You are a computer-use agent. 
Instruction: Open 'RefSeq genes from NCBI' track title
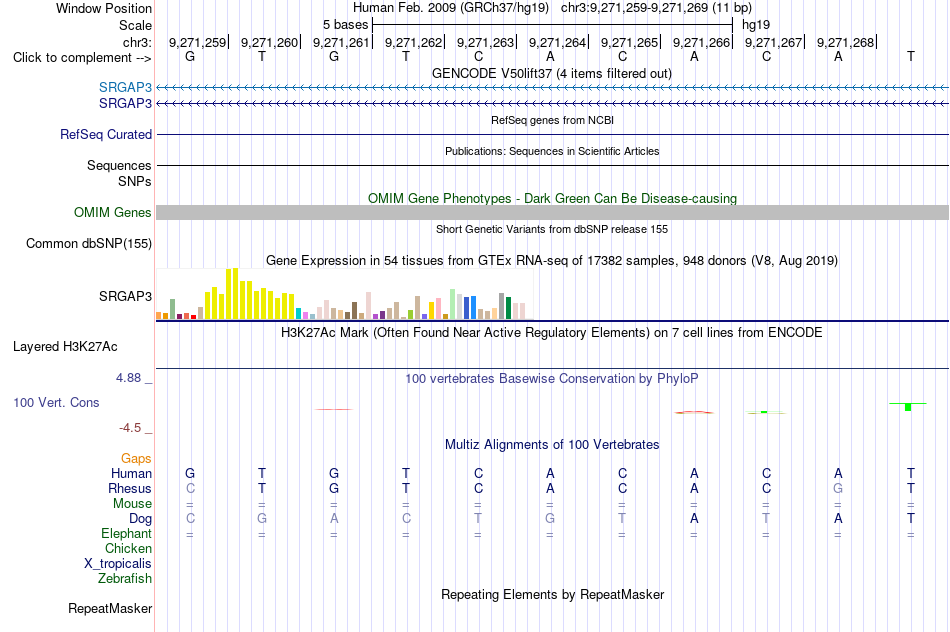point(552,120)
